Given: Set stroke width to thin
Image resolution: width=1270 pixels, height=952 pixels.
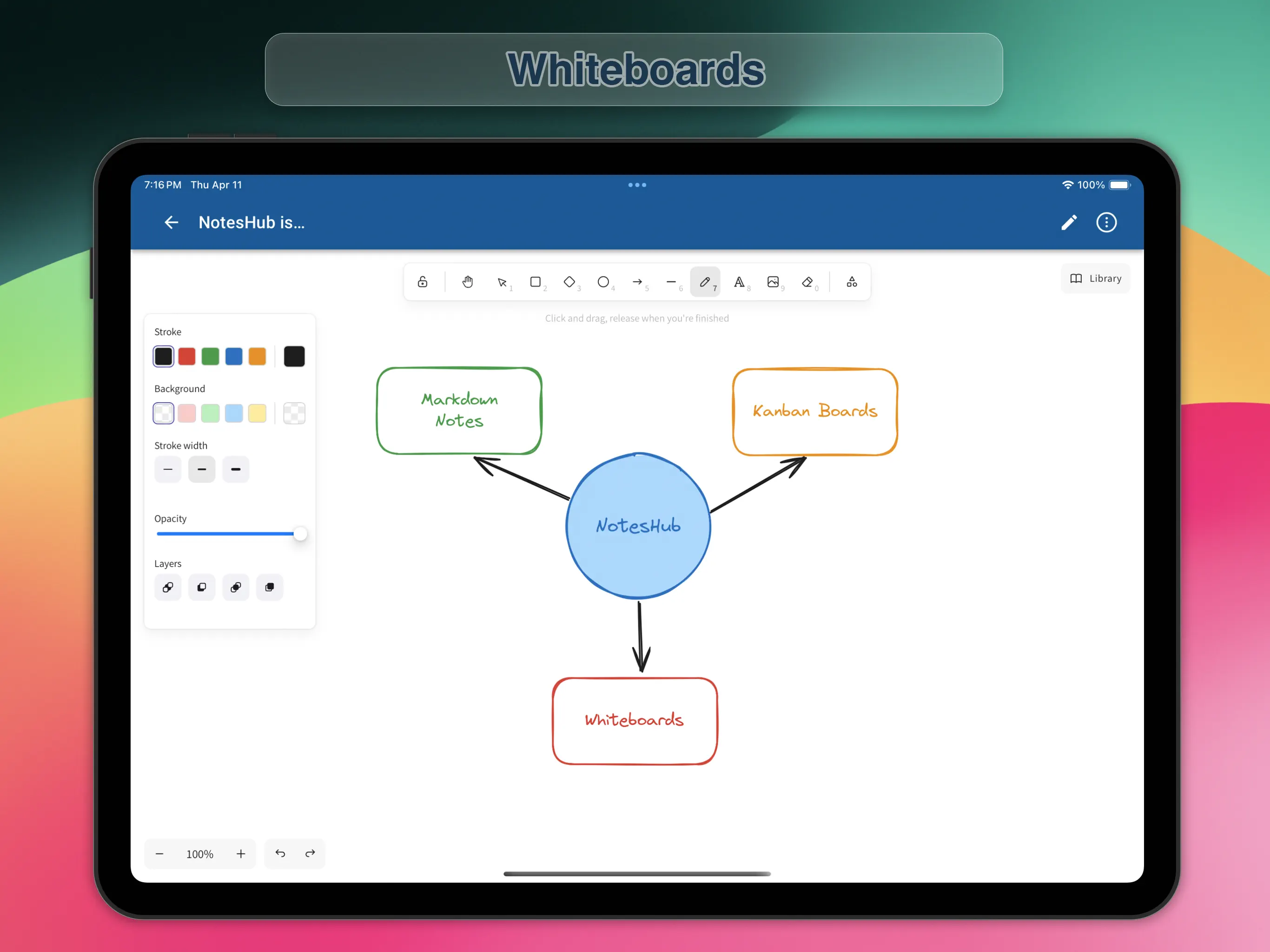Looking at the screenshot, I should (x=168, y=469).
